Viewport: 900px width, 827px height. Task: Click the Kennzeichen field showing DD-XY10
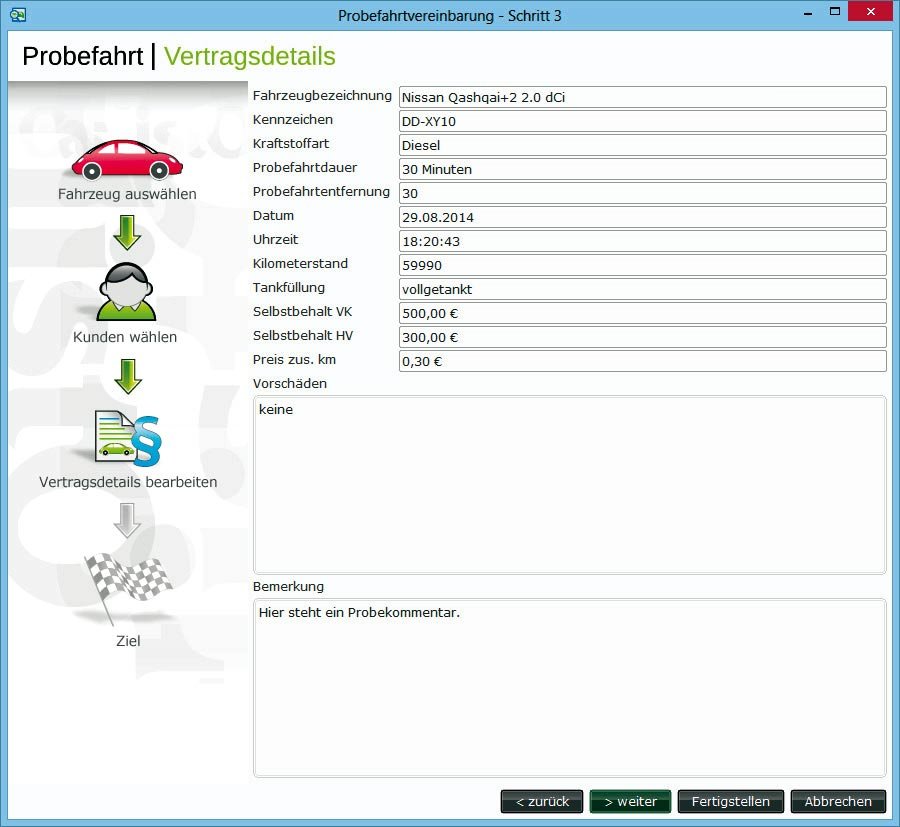[643, 121]
